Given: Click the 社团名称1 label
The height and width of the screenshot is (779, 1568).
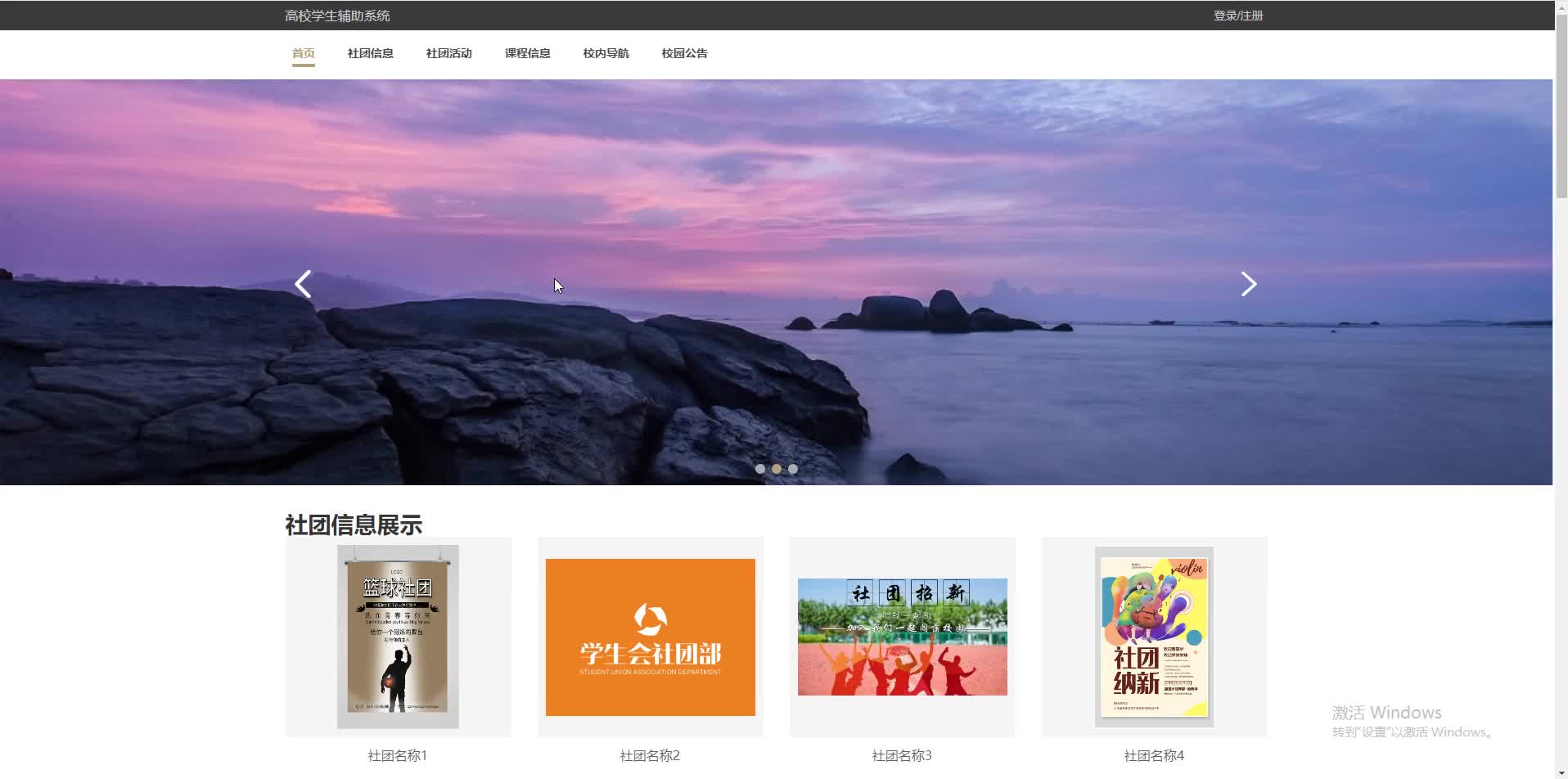Looking at the screenshot, I should (398, 755).
